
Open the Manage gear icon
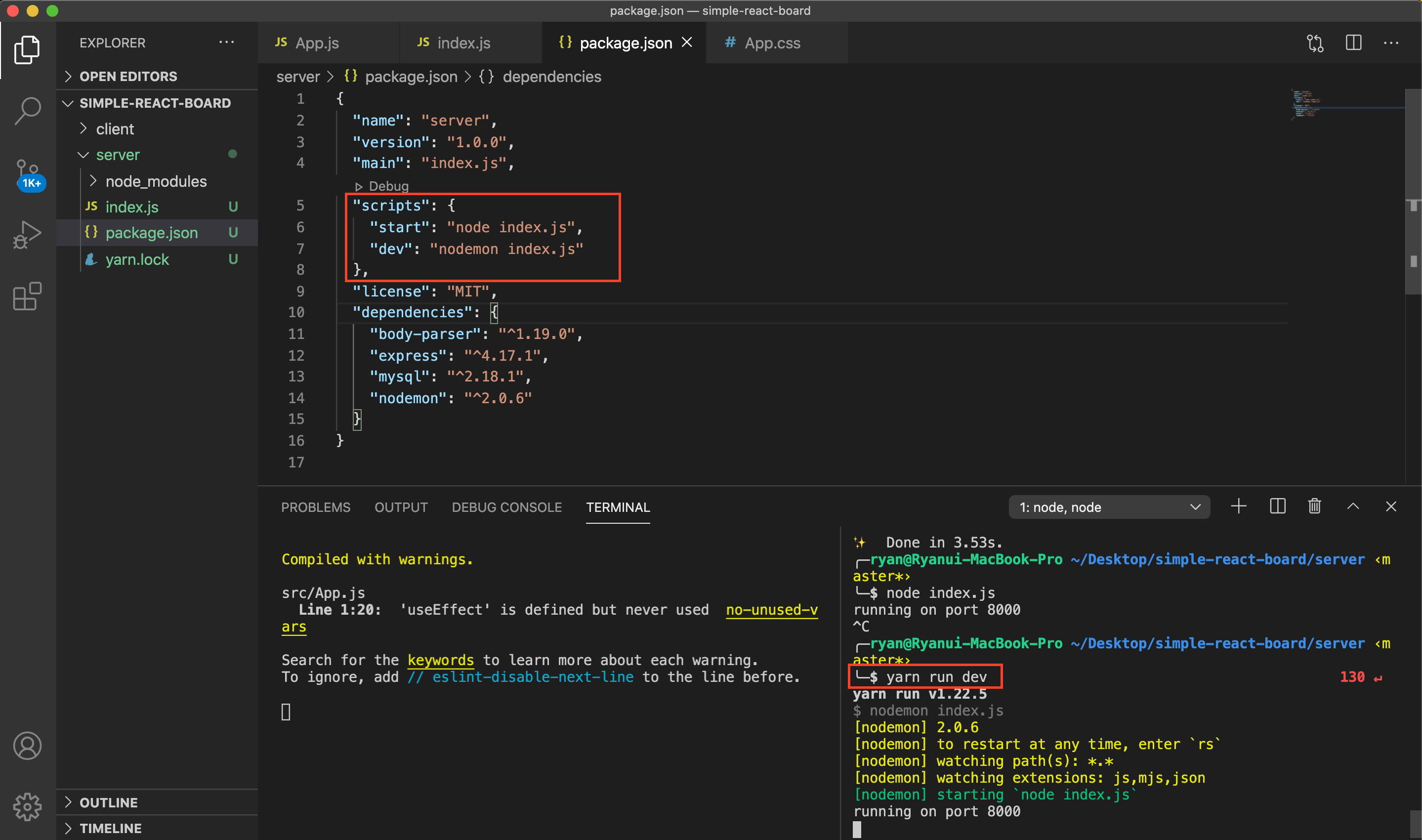27,806
